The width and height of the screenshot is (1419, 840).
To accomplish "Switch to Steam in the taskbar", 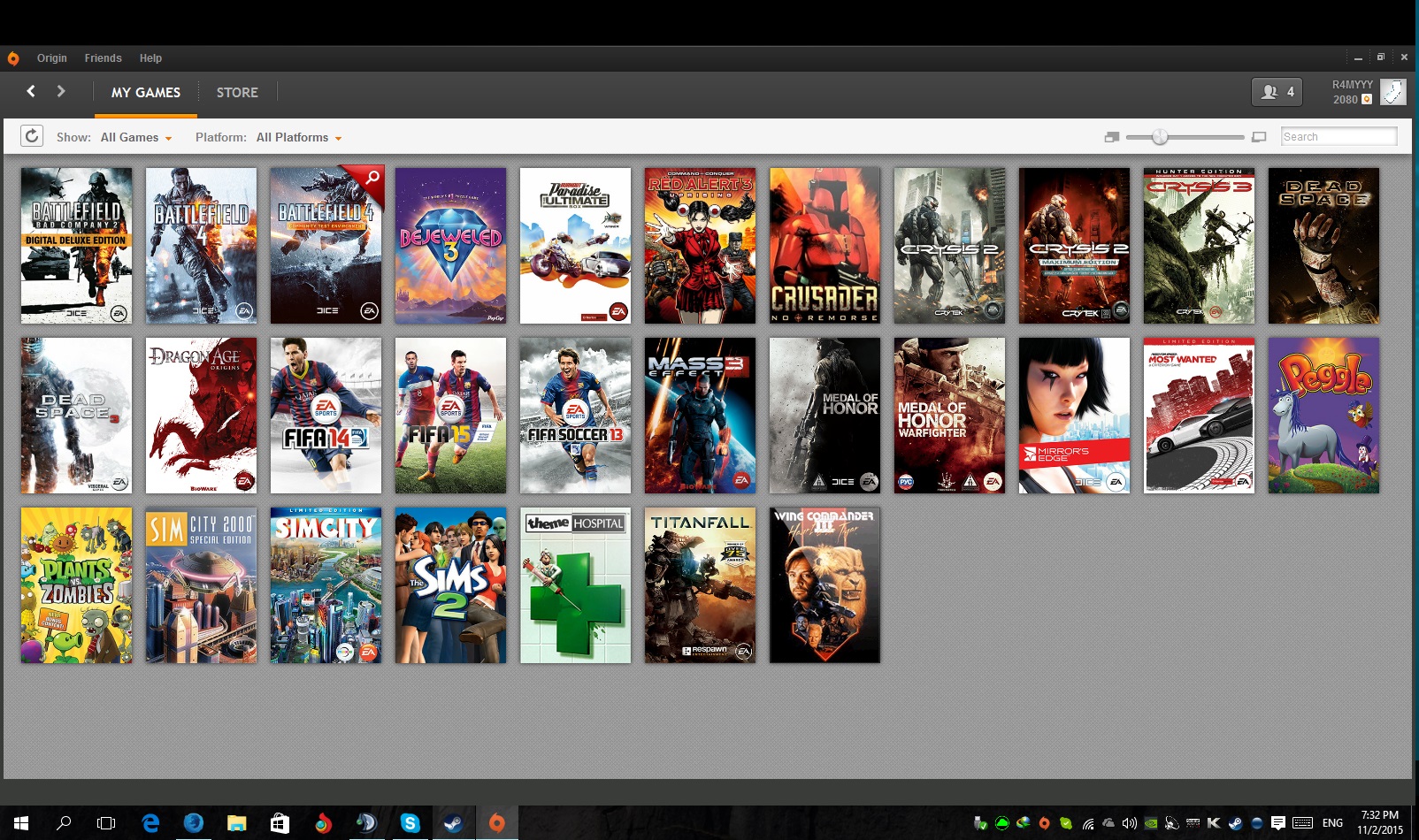I will (x=453, y=823).
